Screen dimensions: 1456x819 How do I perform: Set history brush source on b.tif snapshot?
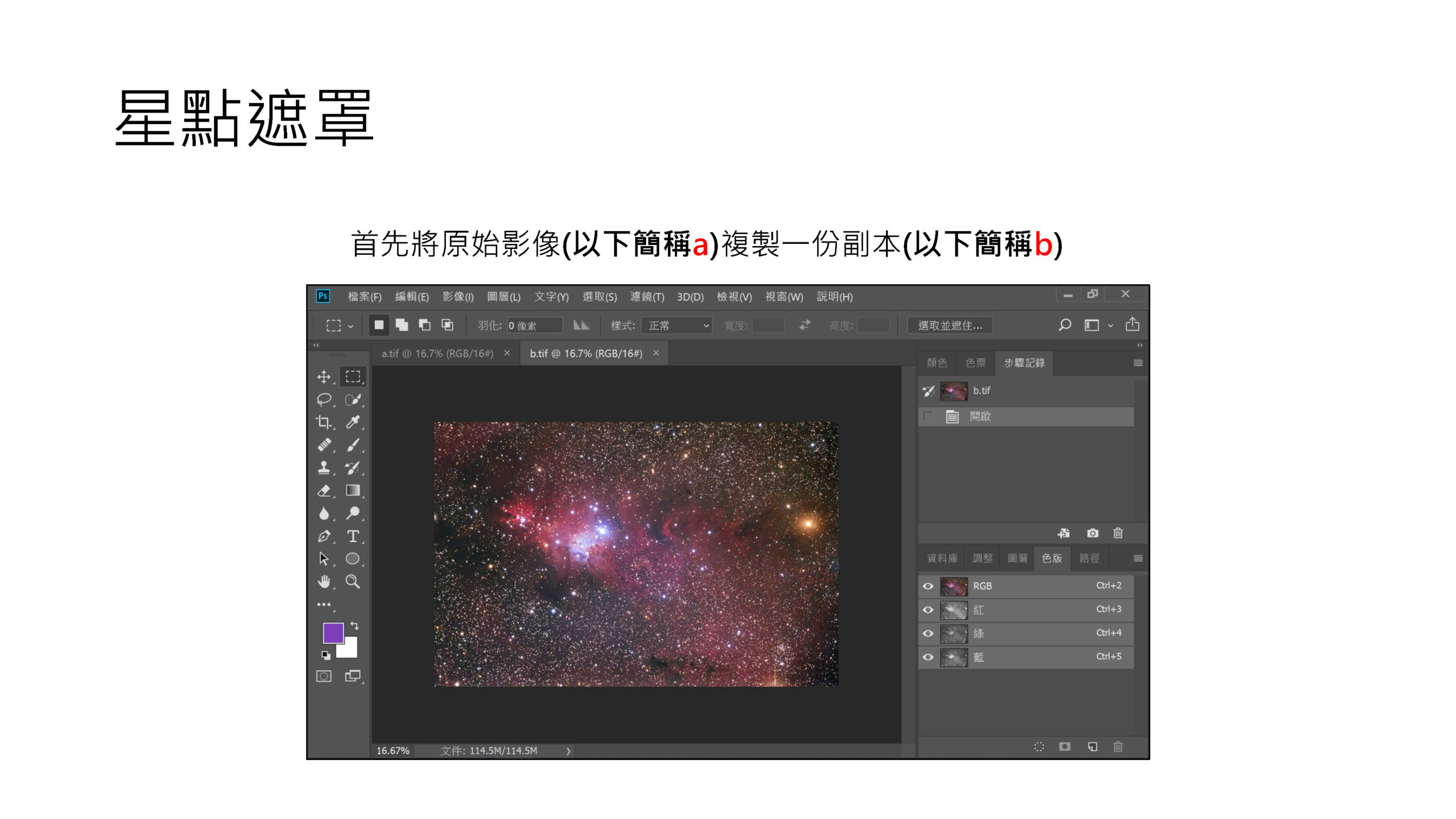(x=928, y=391)
